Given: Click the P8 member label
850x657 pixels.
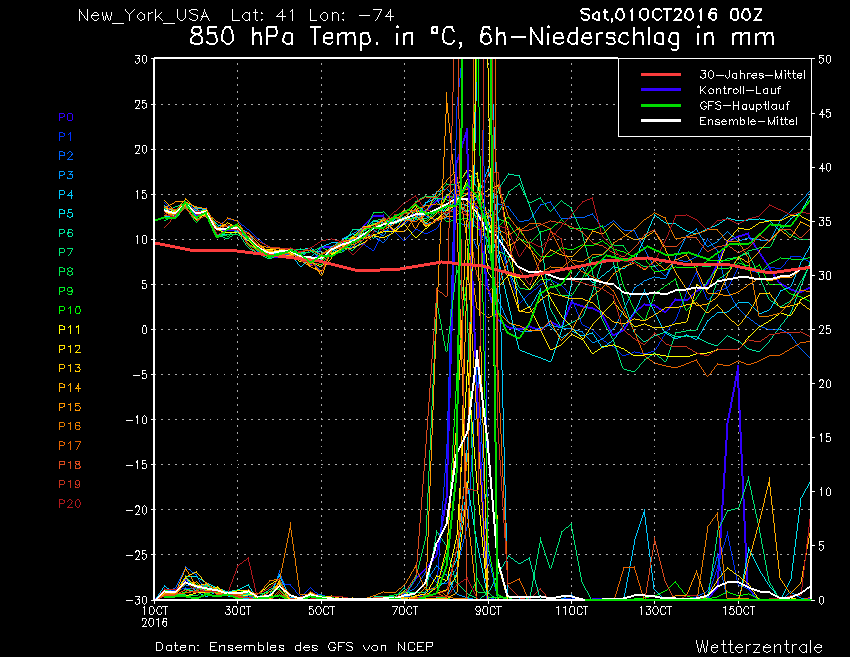Looking at the screenshot, I should pyautogui.click(x=66, y=272).
